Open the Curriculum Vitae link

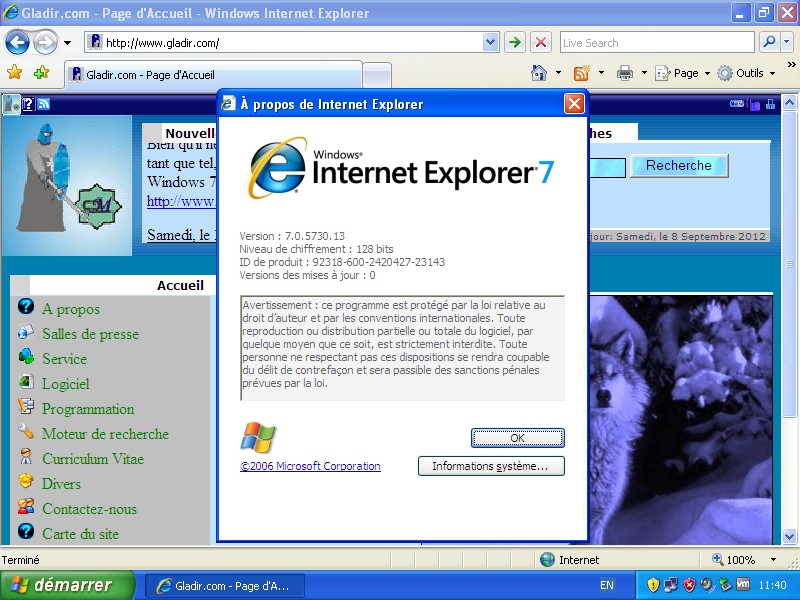point(93,459)
